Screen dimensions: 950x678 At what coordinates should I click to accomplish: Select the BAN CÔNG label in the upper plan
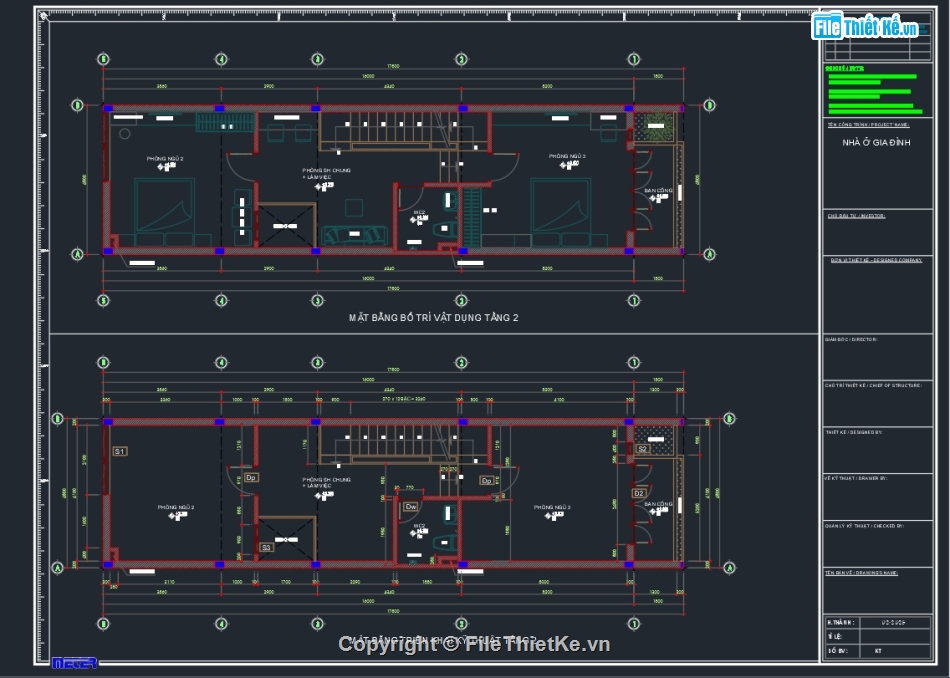pyautogui.click(x=657, y=190)
